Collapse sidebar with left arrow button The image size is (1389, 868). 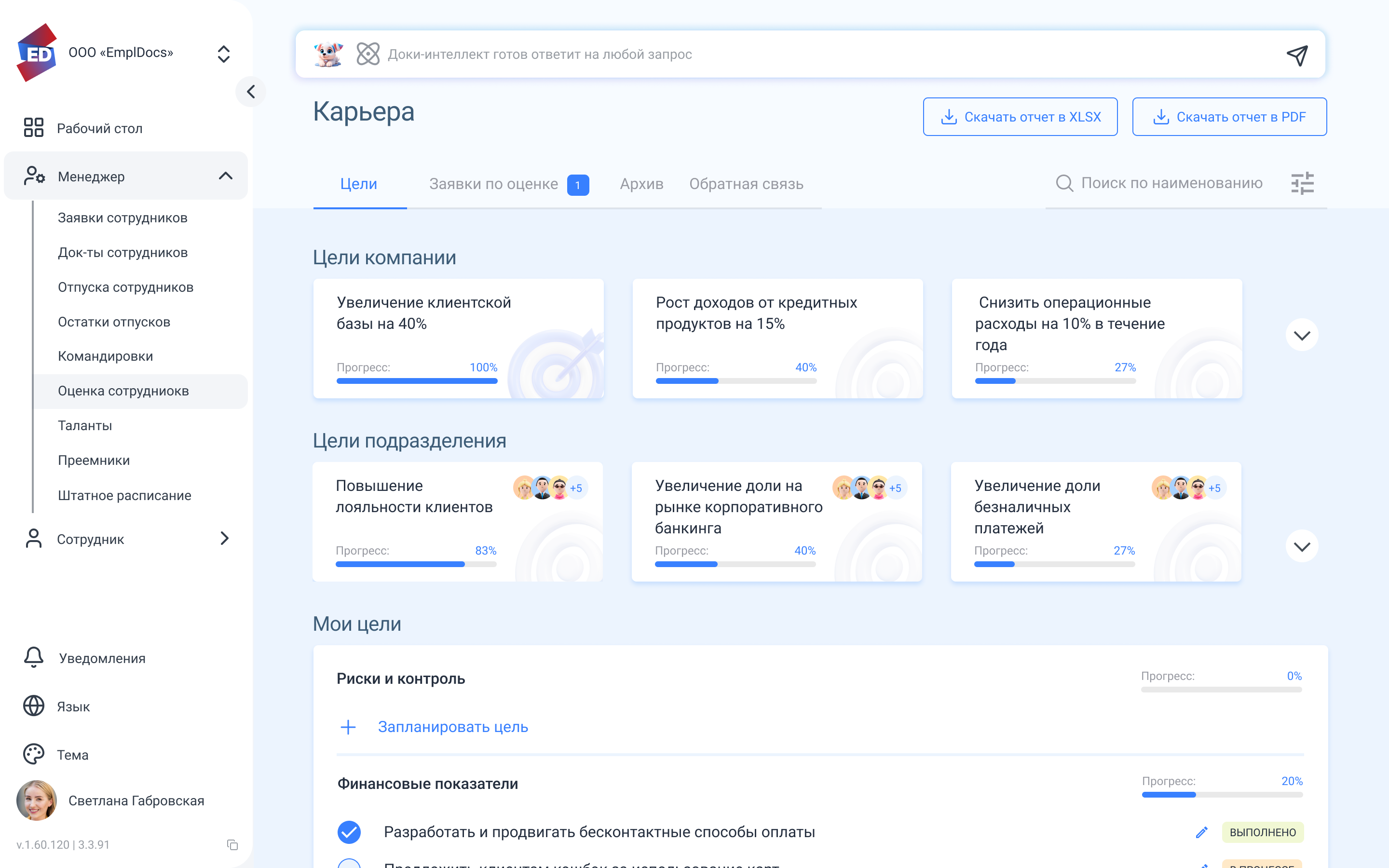click(x=251, y=92)
